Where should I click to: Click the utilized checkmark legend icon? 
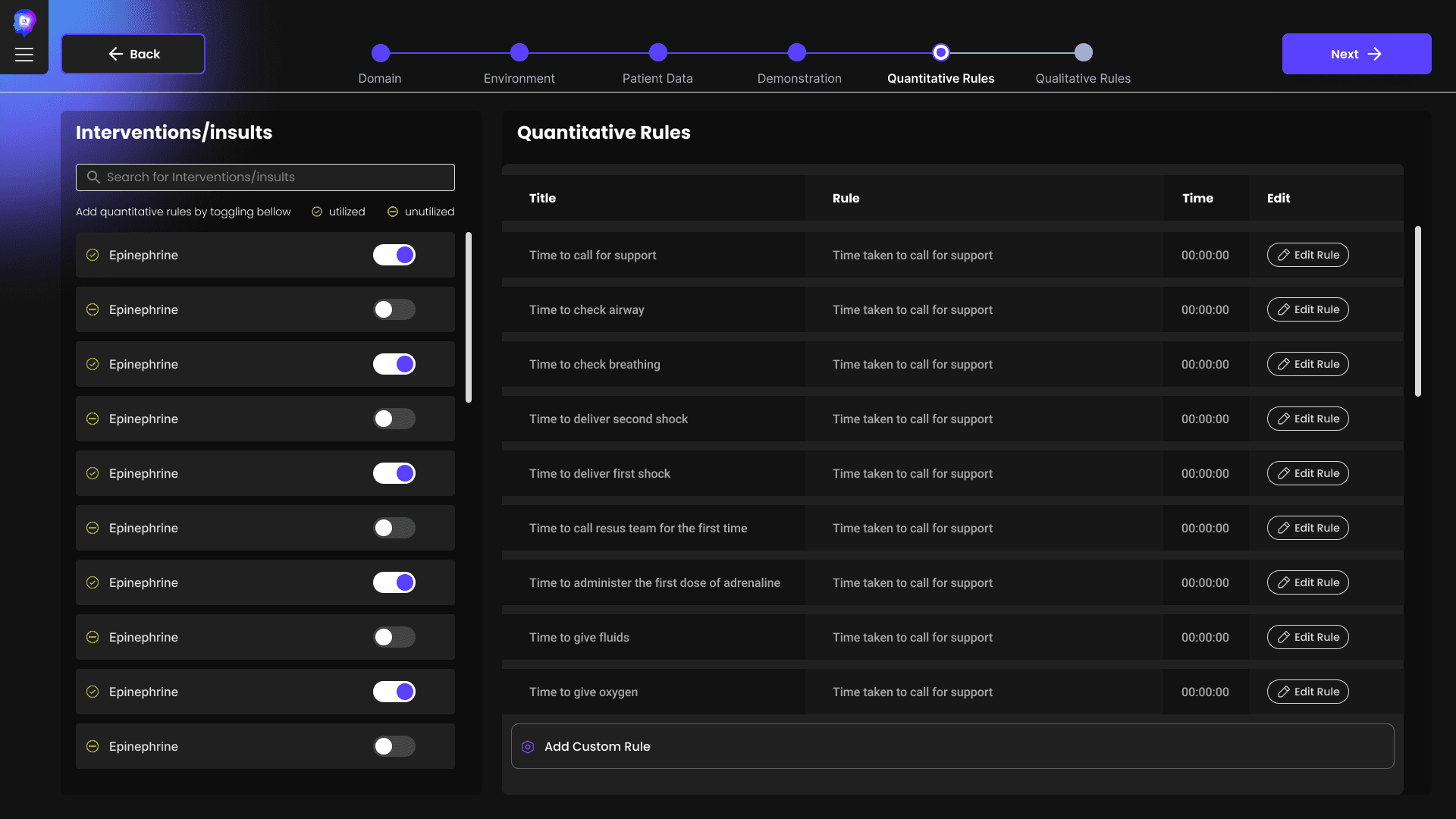pos(317,212)
